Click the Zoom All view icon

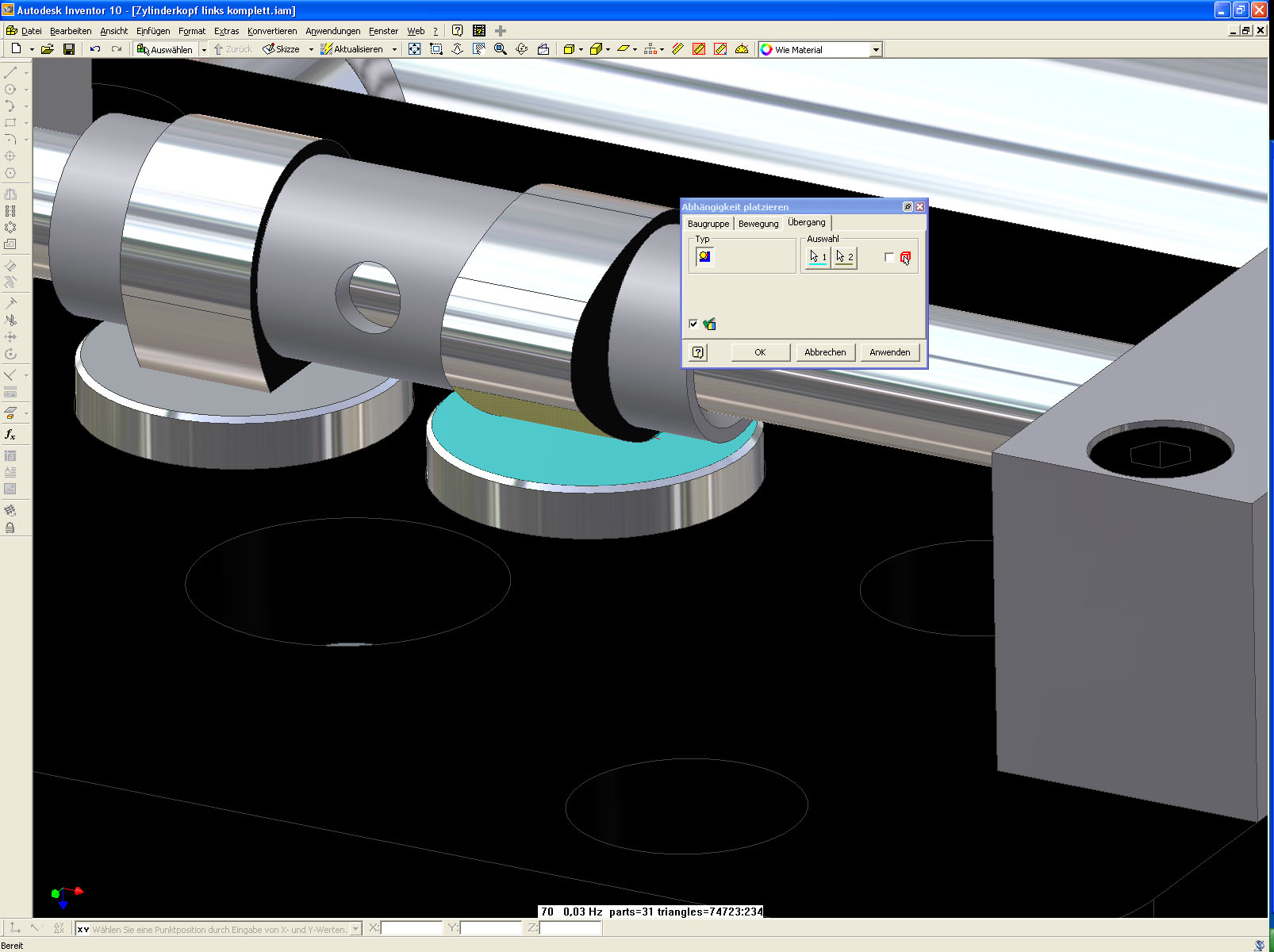(414, 49)
